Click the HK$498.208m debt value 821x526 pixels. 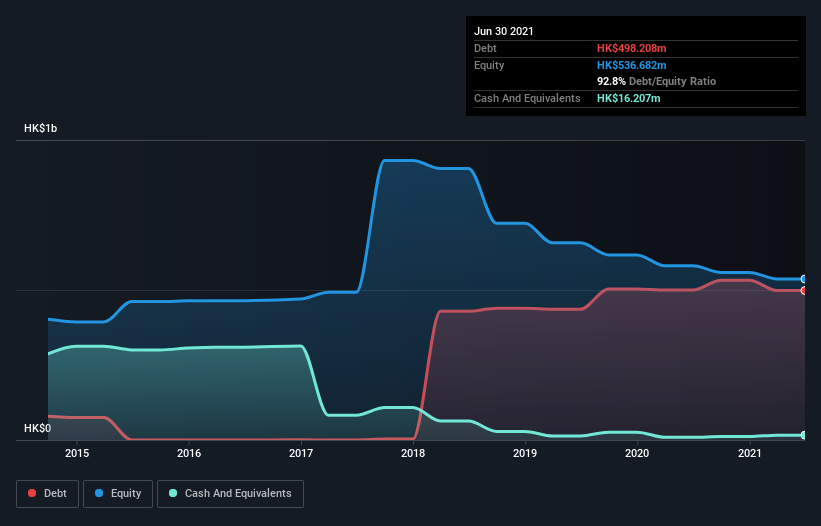(x=631, y=48)
